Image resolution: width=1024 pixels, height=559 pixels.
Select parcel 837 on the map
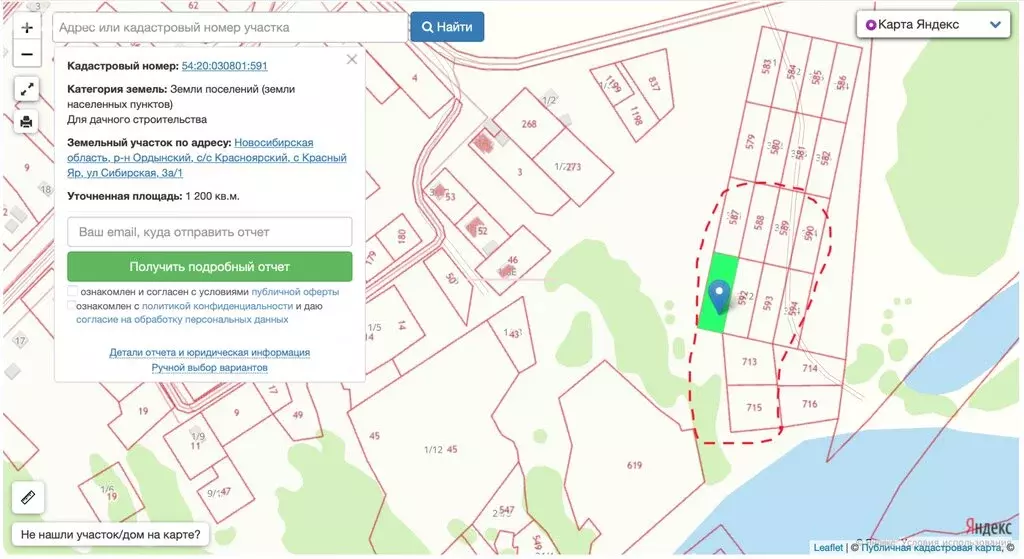(653, 84)
